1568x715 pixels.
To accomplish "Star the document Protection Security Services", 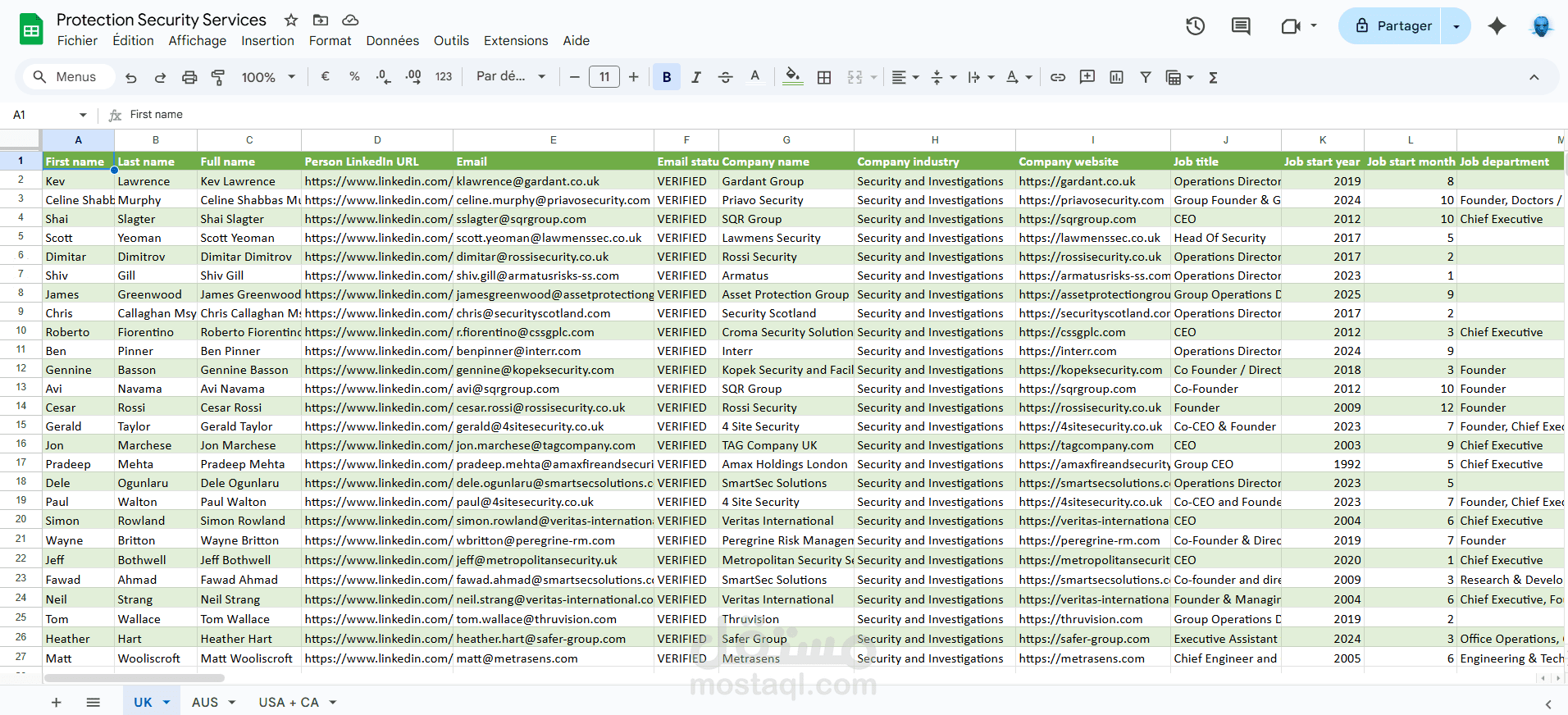I will 291,20.
